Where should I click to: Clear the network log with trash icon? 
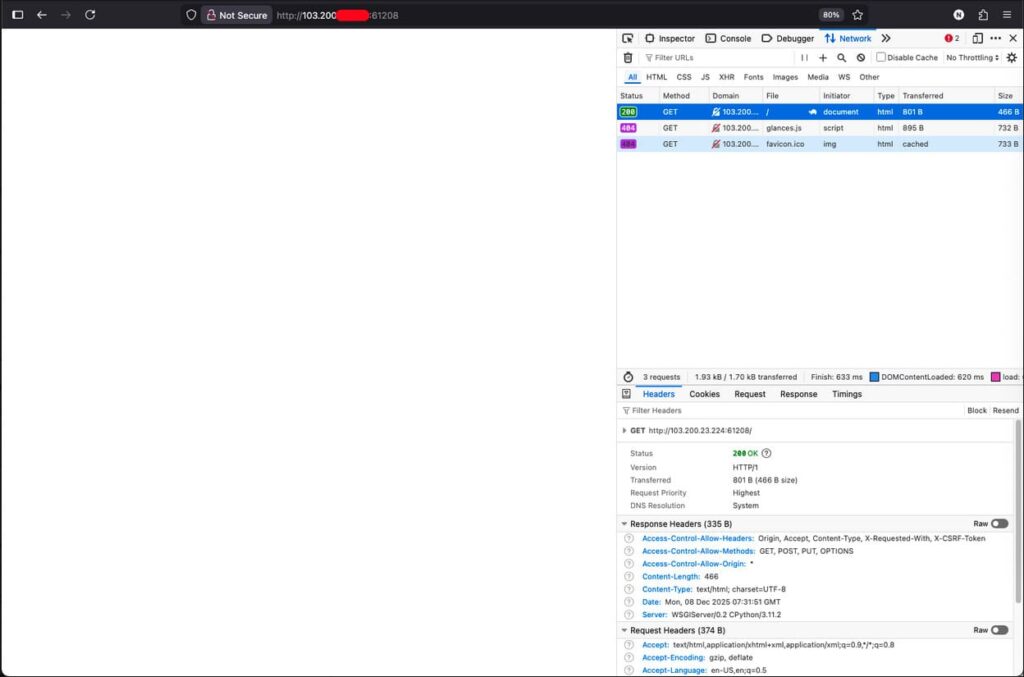pos(628,58)
